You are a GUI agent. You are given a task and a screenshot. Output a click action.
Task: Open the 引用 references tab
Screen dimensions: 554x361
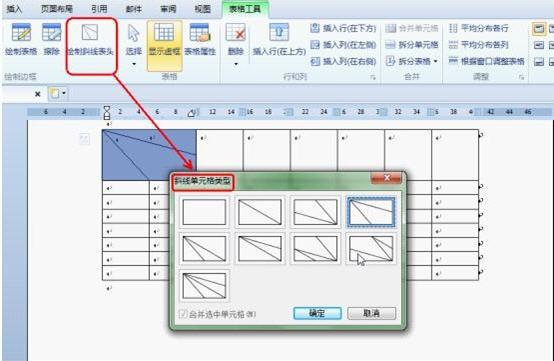click(x=99, y=9)
